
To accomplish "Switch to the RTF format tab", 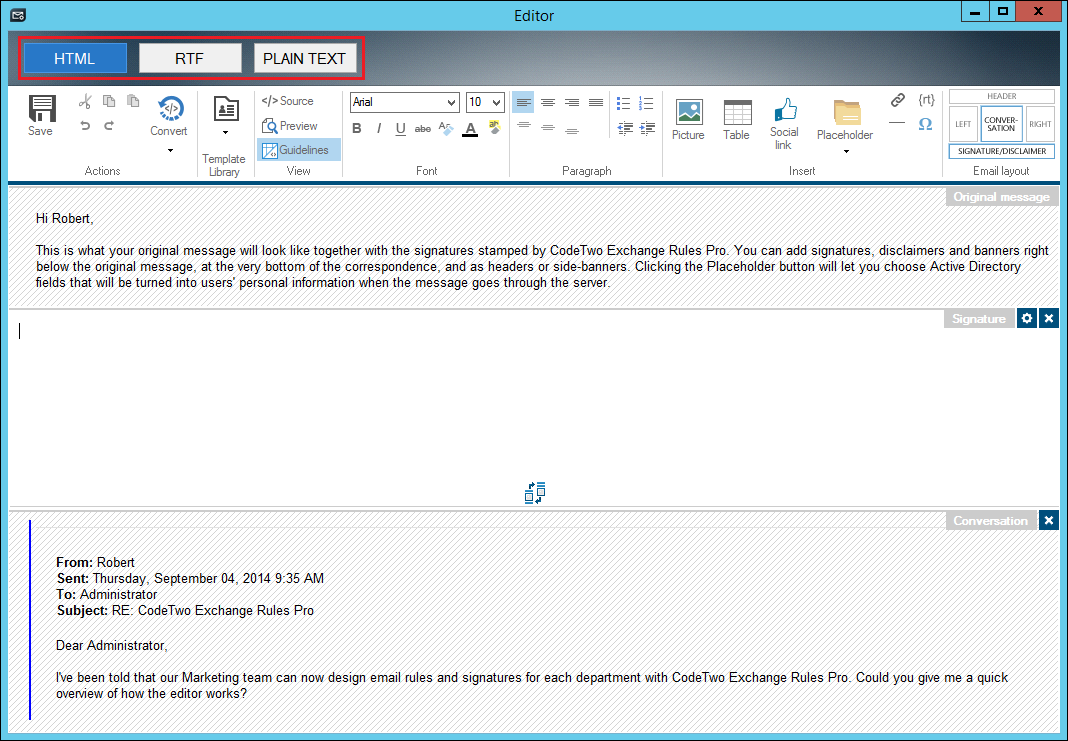I will (190, 59).
